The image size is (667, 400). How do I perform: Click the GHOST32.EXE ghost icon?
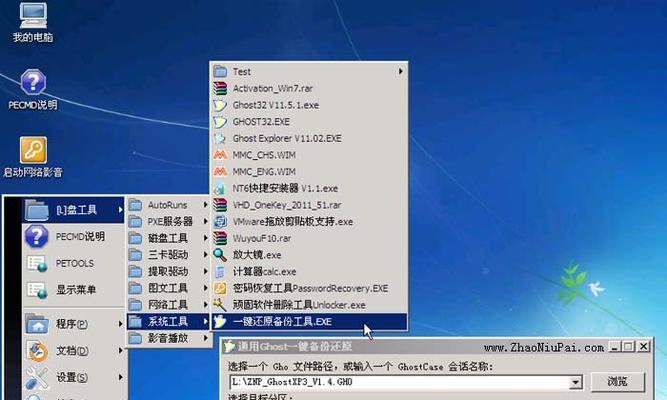coord(220,122)
